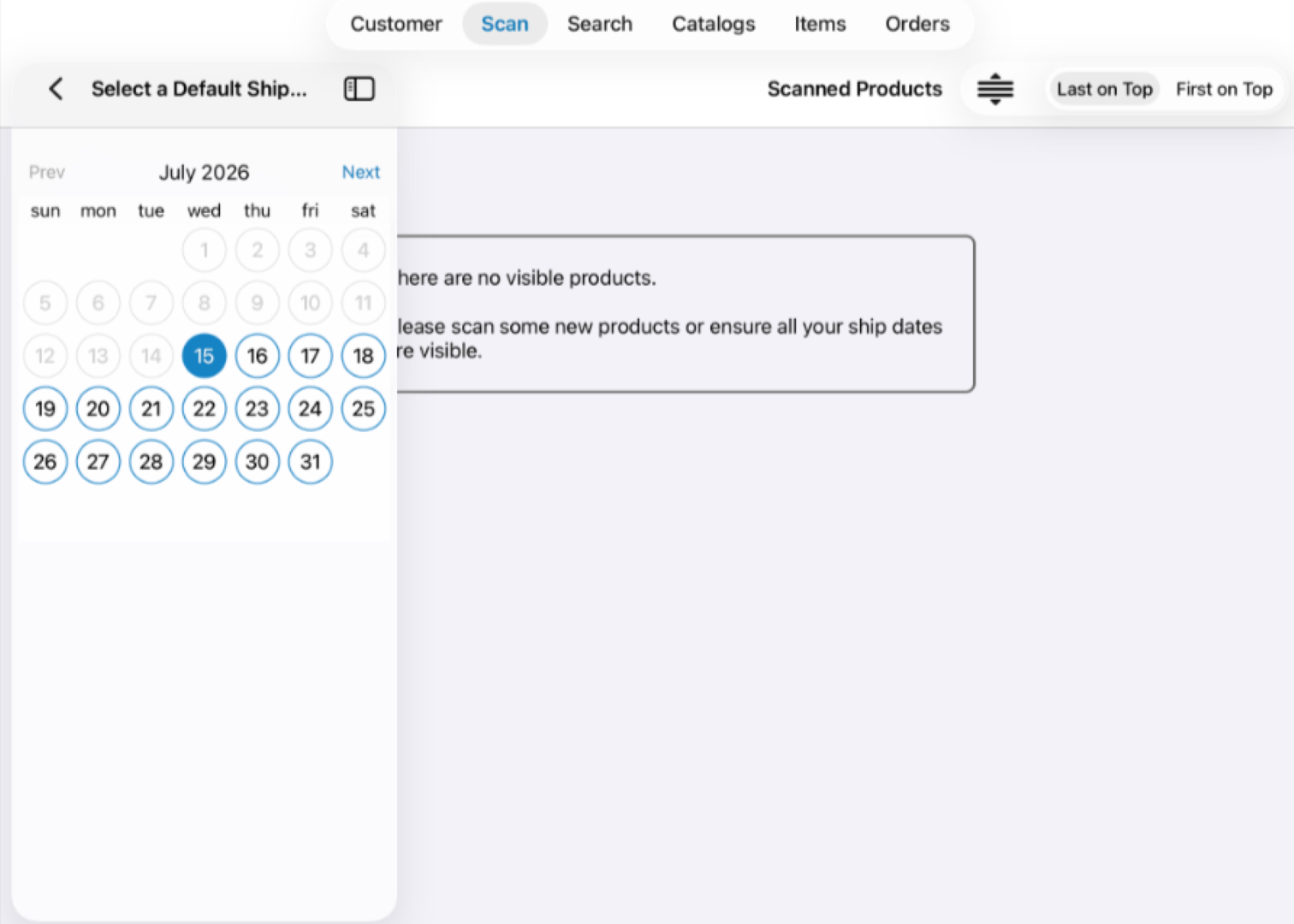
Task: Choose July 17 as ship date
Action: pyautogui.click(x=310, y=356)
